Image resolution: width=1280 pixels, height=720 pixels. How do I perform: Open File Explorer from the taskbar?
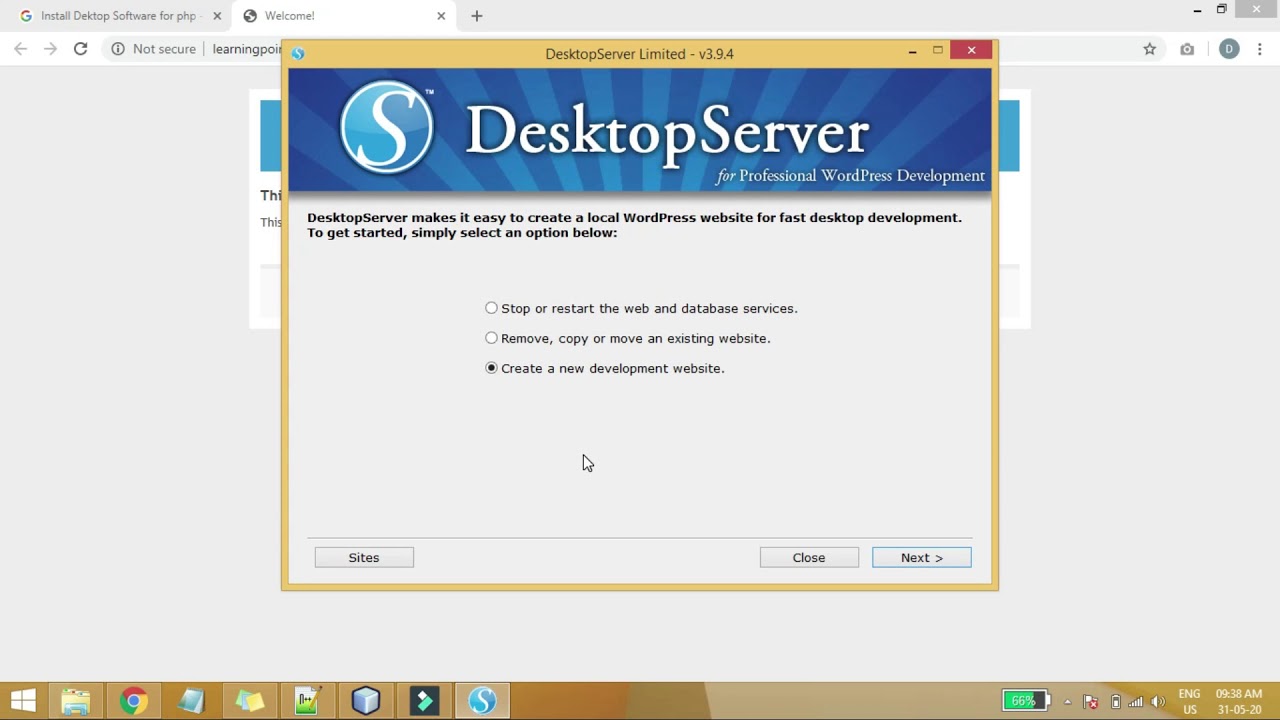coord(76,701)
